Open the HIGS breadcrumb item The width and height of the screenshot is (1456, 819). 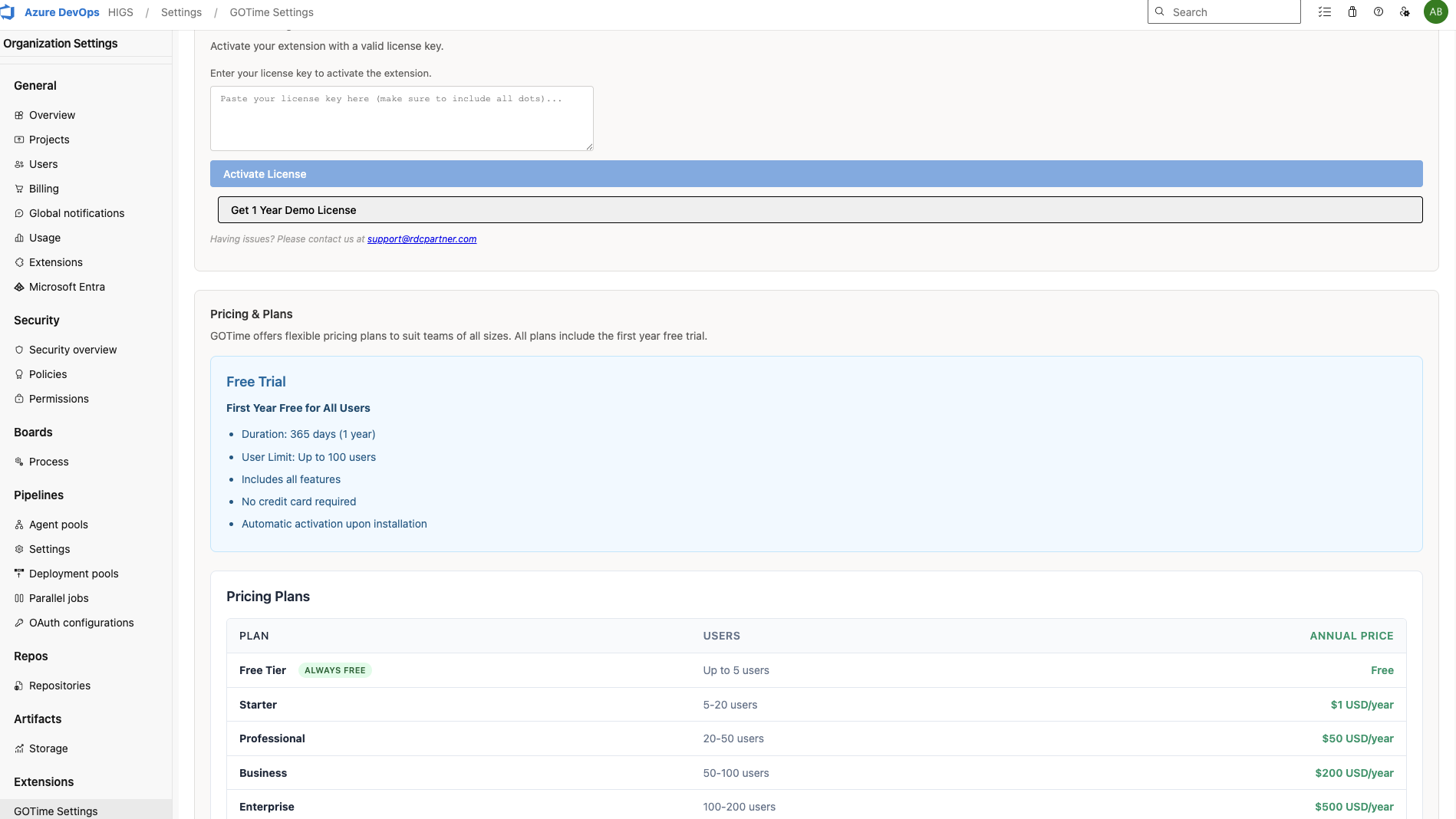pos(120,12)
